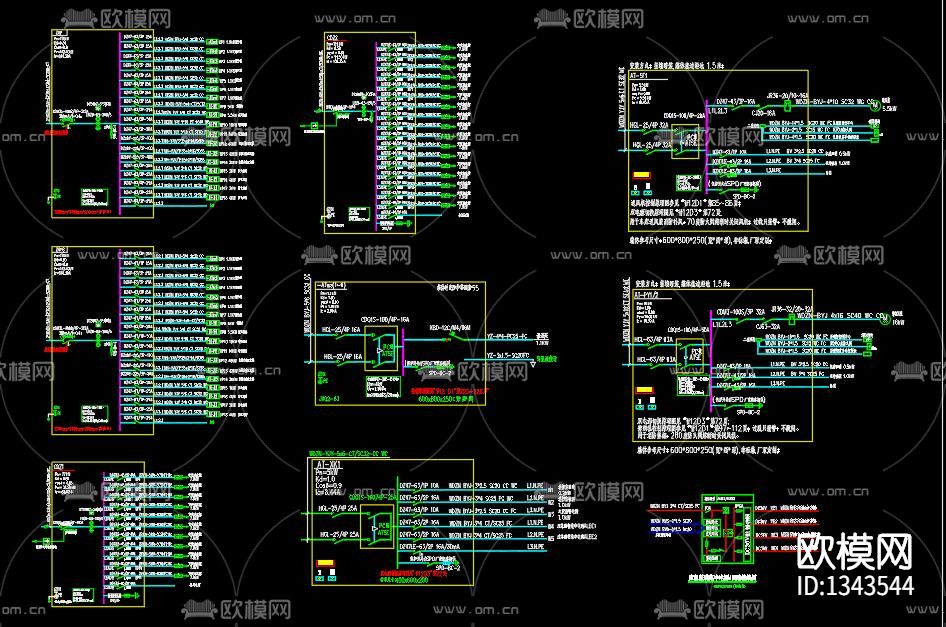Click the SPD-BC-2 label in AT-XK1 panel

coord(448,567)
